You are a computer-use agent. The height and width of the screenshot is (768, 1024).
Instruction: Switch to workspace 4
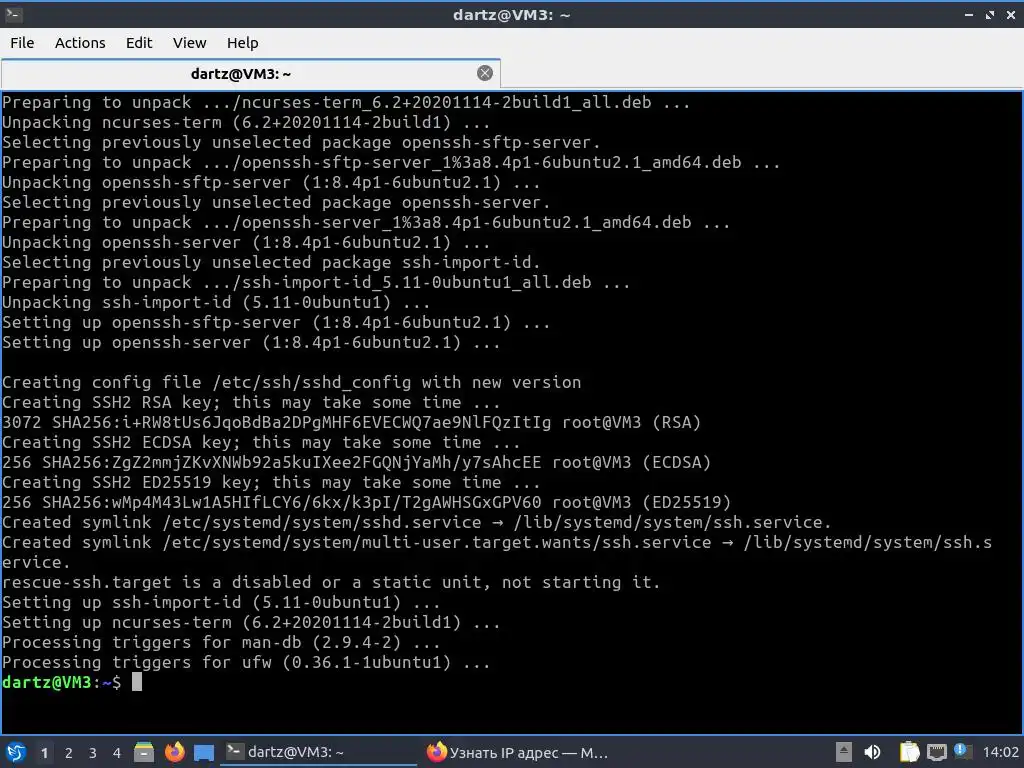[x=117, y=753]
